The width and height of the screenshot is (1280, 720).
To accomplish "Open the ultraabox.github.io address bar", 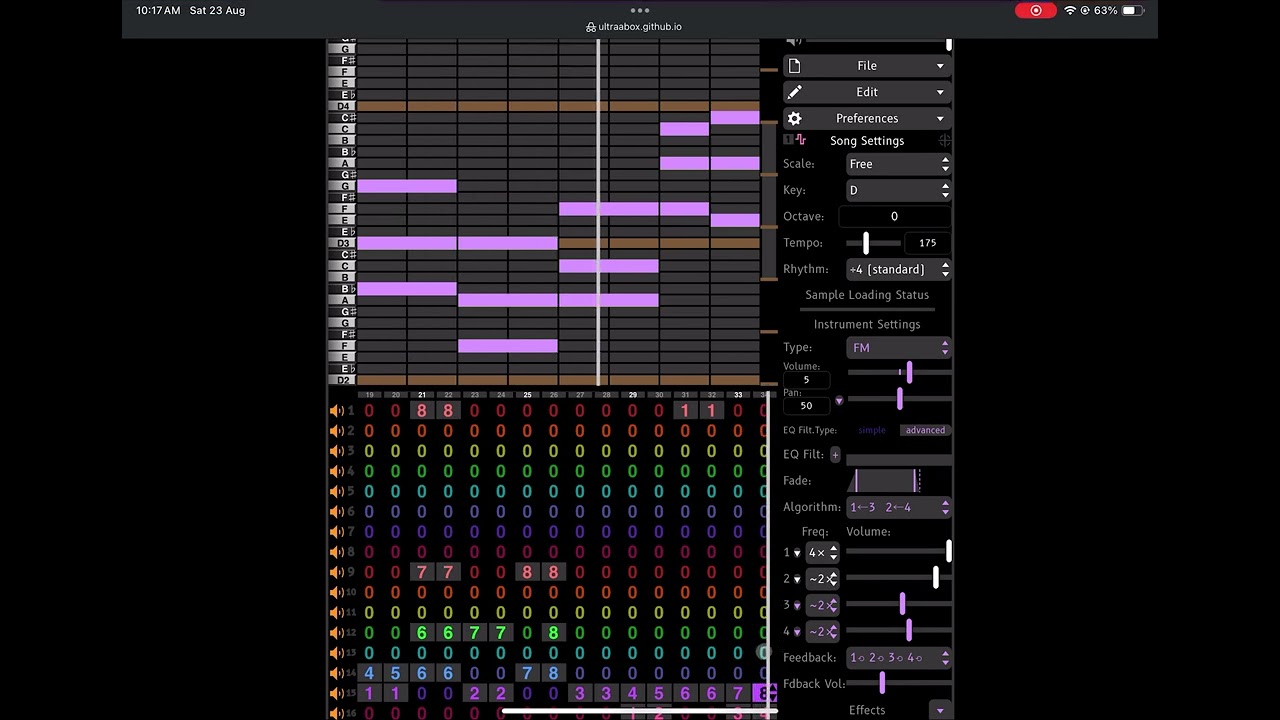I will (640, 27).
